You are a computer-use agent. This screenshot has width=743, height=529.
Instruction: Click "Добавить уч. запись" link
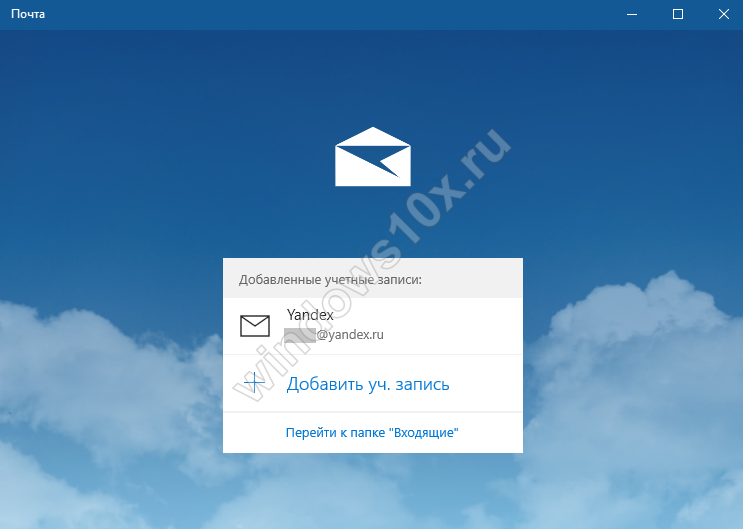(368, 384)
